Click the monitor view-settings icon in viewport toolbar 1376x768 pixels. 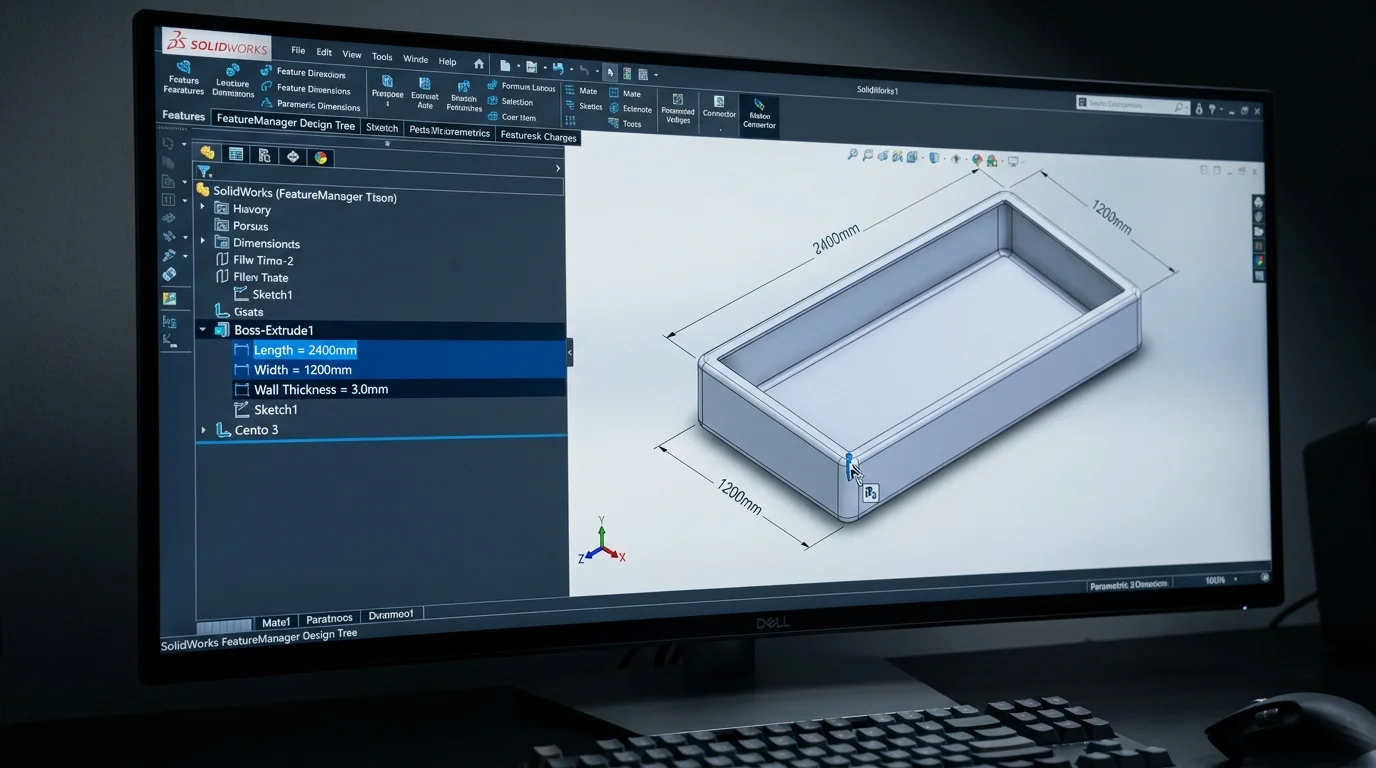[1013, 161]
